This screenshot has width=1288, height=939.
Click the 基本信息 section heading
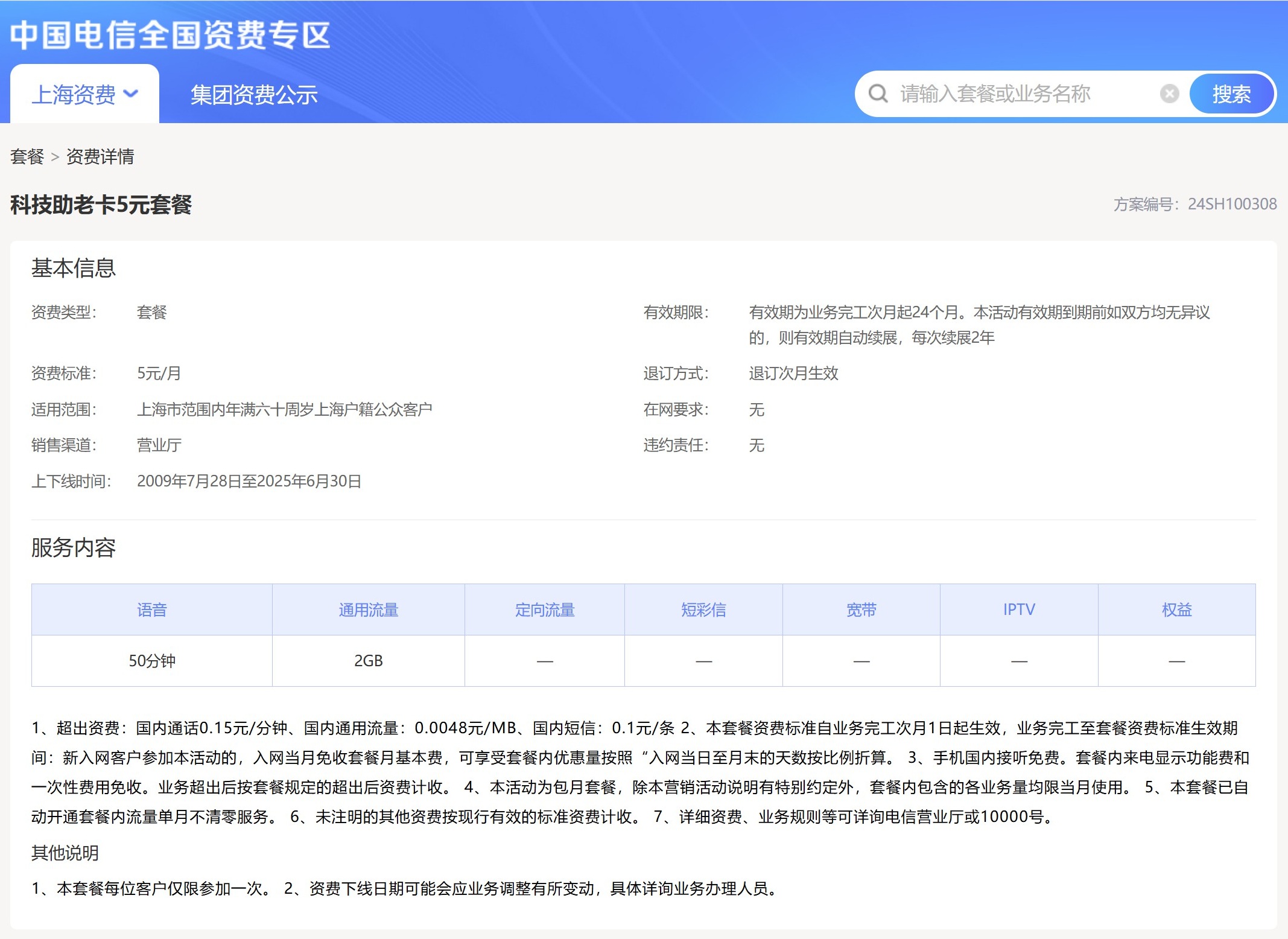(73, 268)
